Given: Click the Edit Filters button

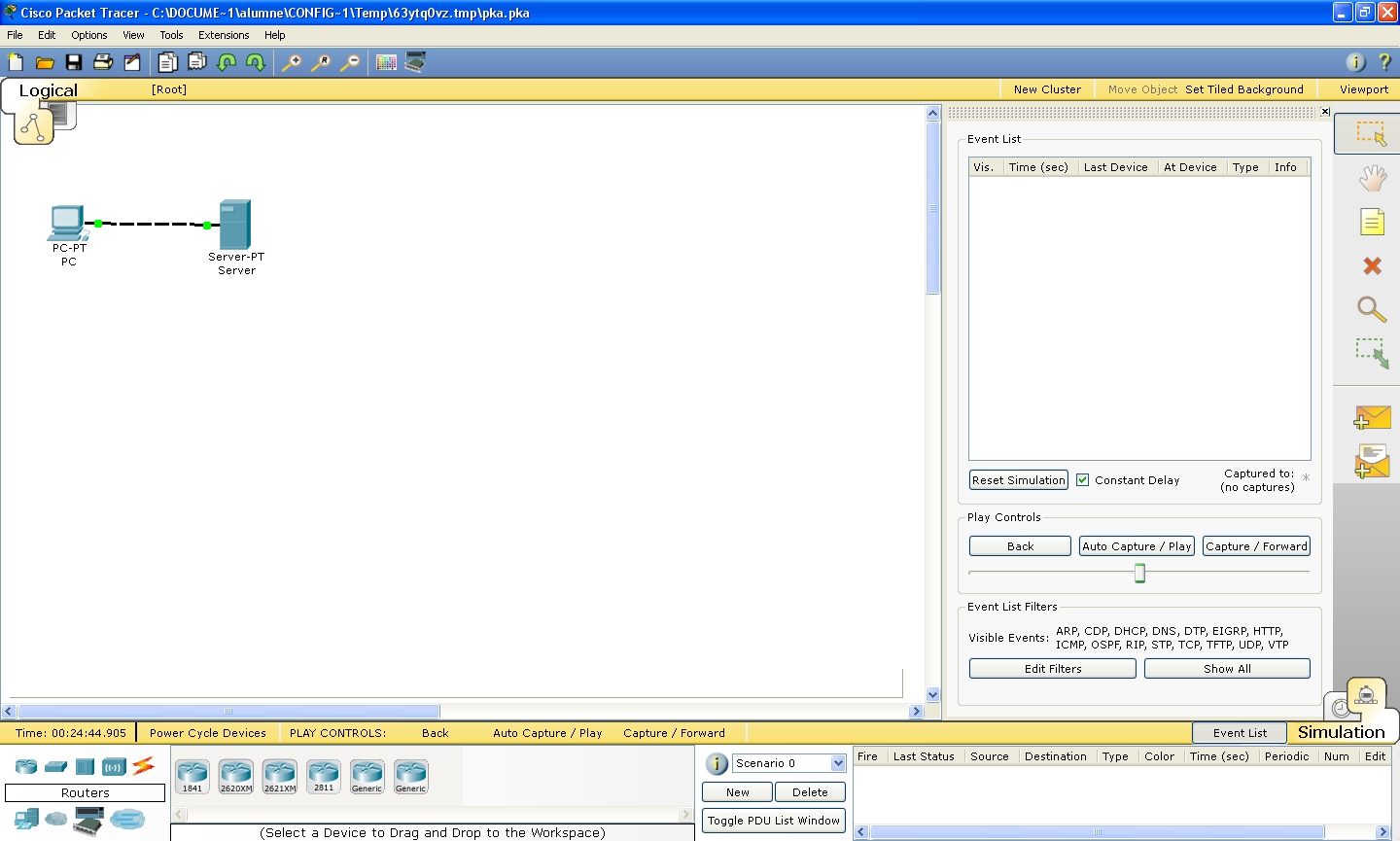Looking at the screenshot, I should [x=1053, y=669].
